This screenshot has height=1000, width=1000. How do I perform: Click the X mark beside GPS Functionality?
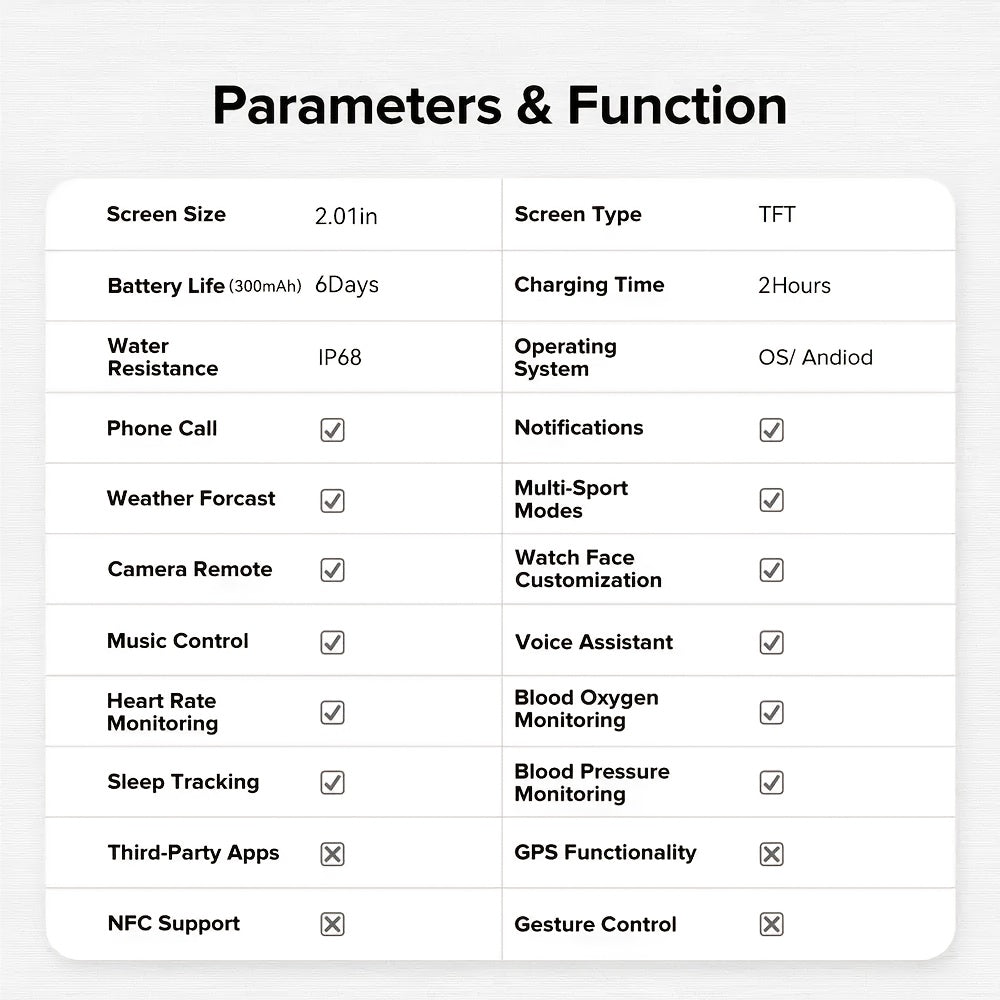tap(771, 854)
